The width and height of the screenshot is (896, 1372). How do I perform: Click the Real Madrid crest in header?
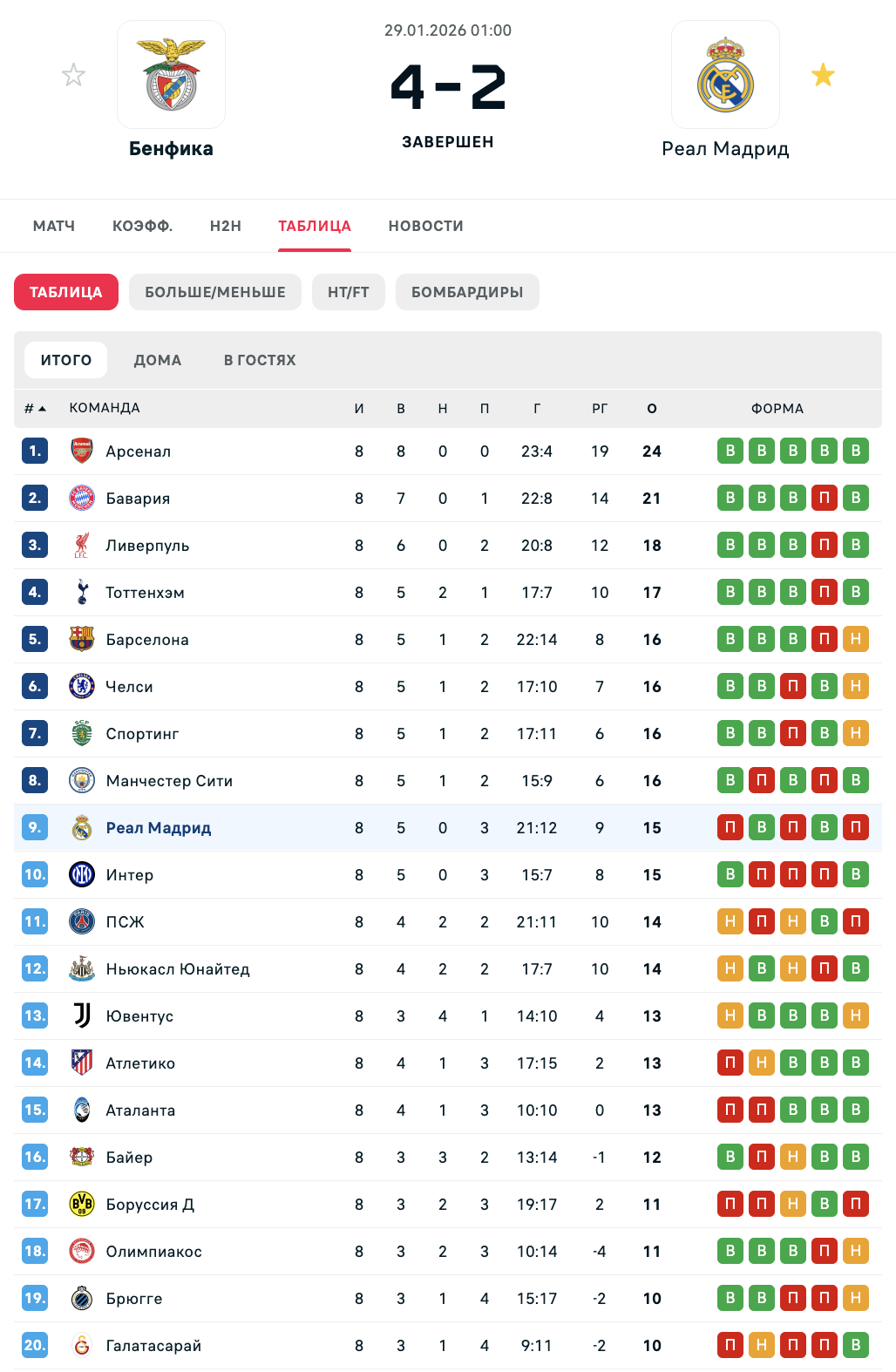(725, 75)
